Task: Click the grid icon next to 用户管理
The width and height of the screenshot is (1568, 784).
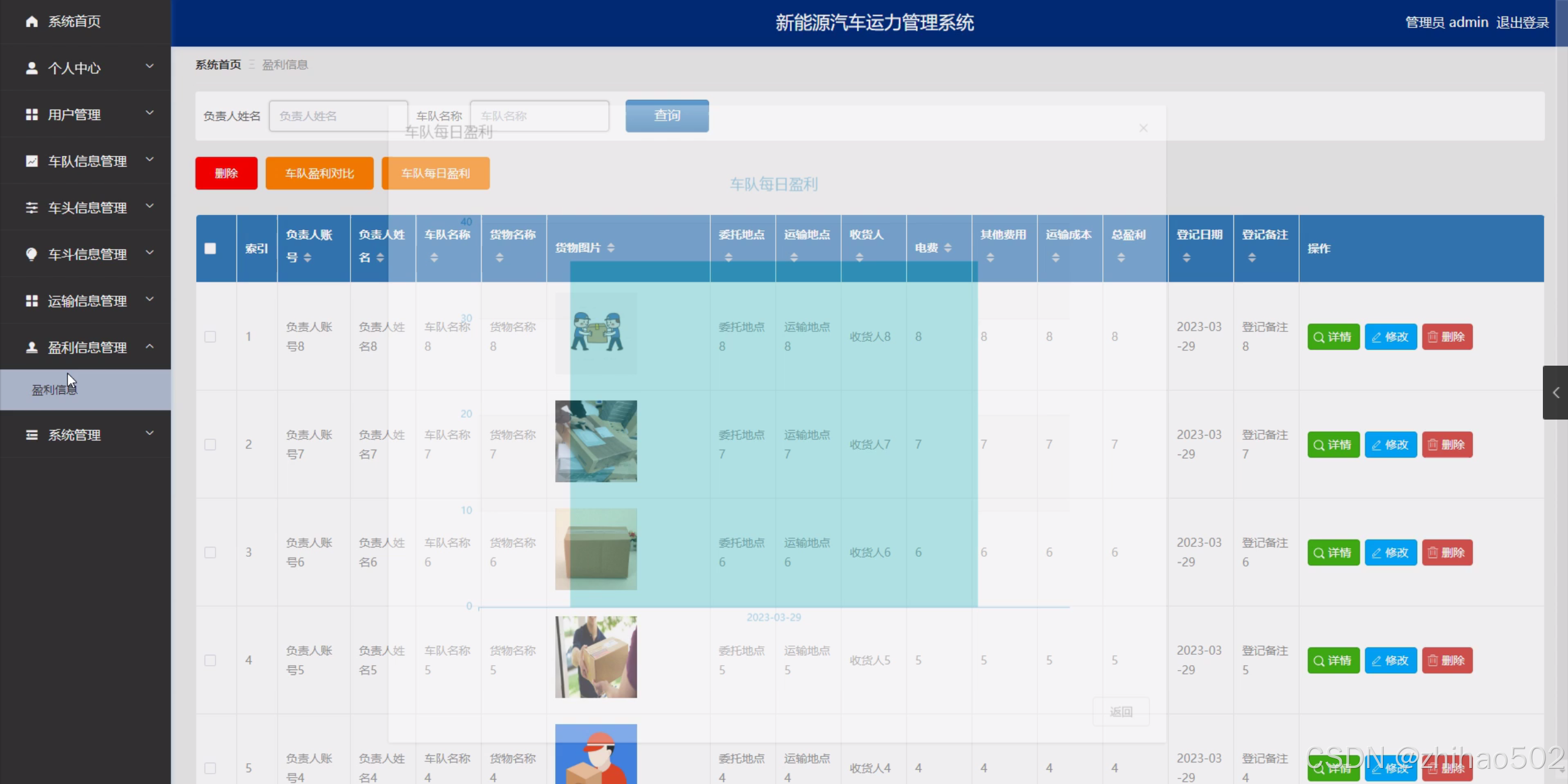Action: point(32,115)
